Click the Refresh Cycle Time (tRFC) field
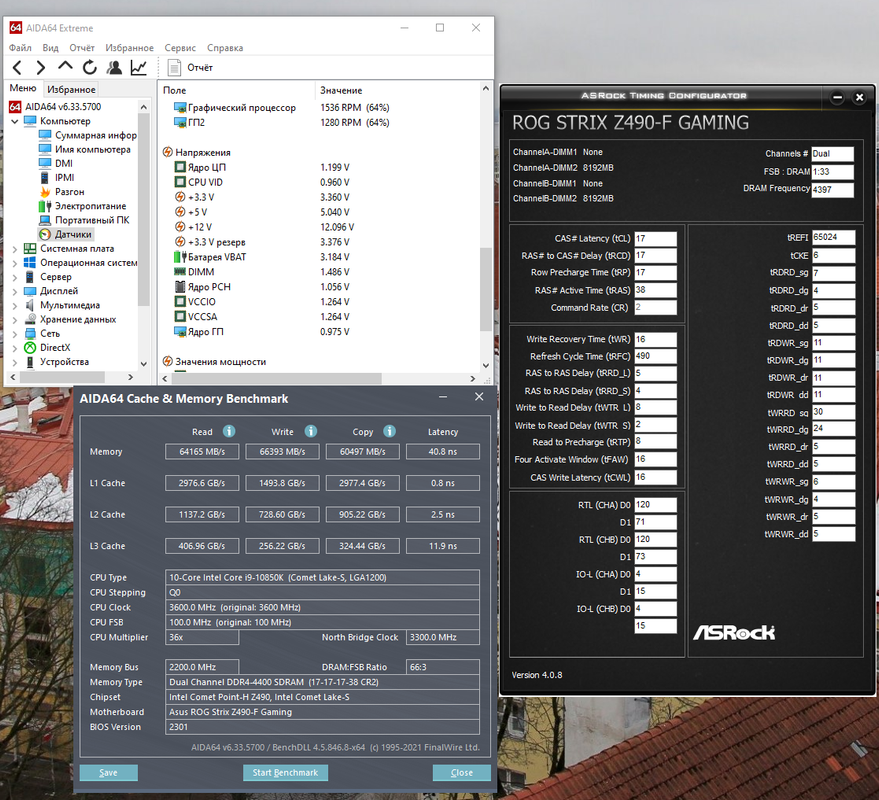 (655, 357)
